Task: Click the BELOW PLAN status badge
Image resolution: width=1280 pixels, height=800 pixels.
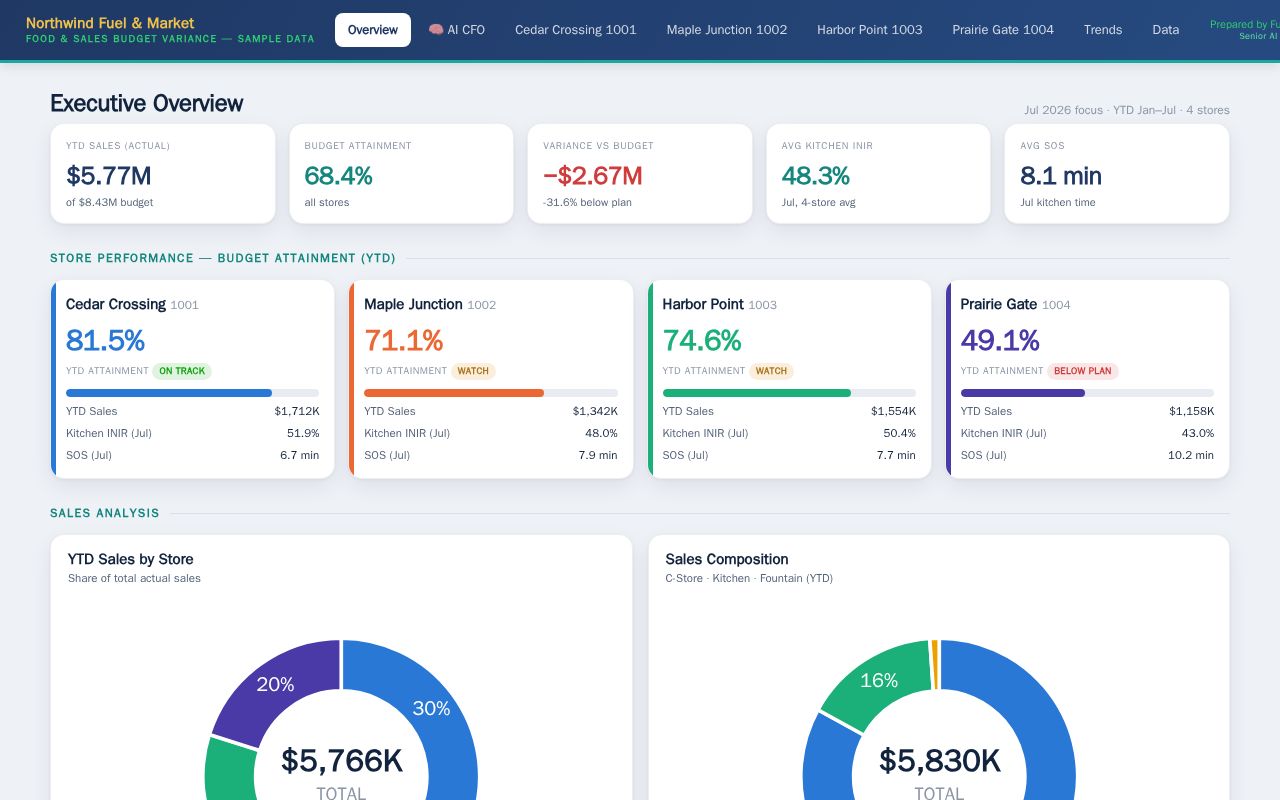Action: (1083, 371)
